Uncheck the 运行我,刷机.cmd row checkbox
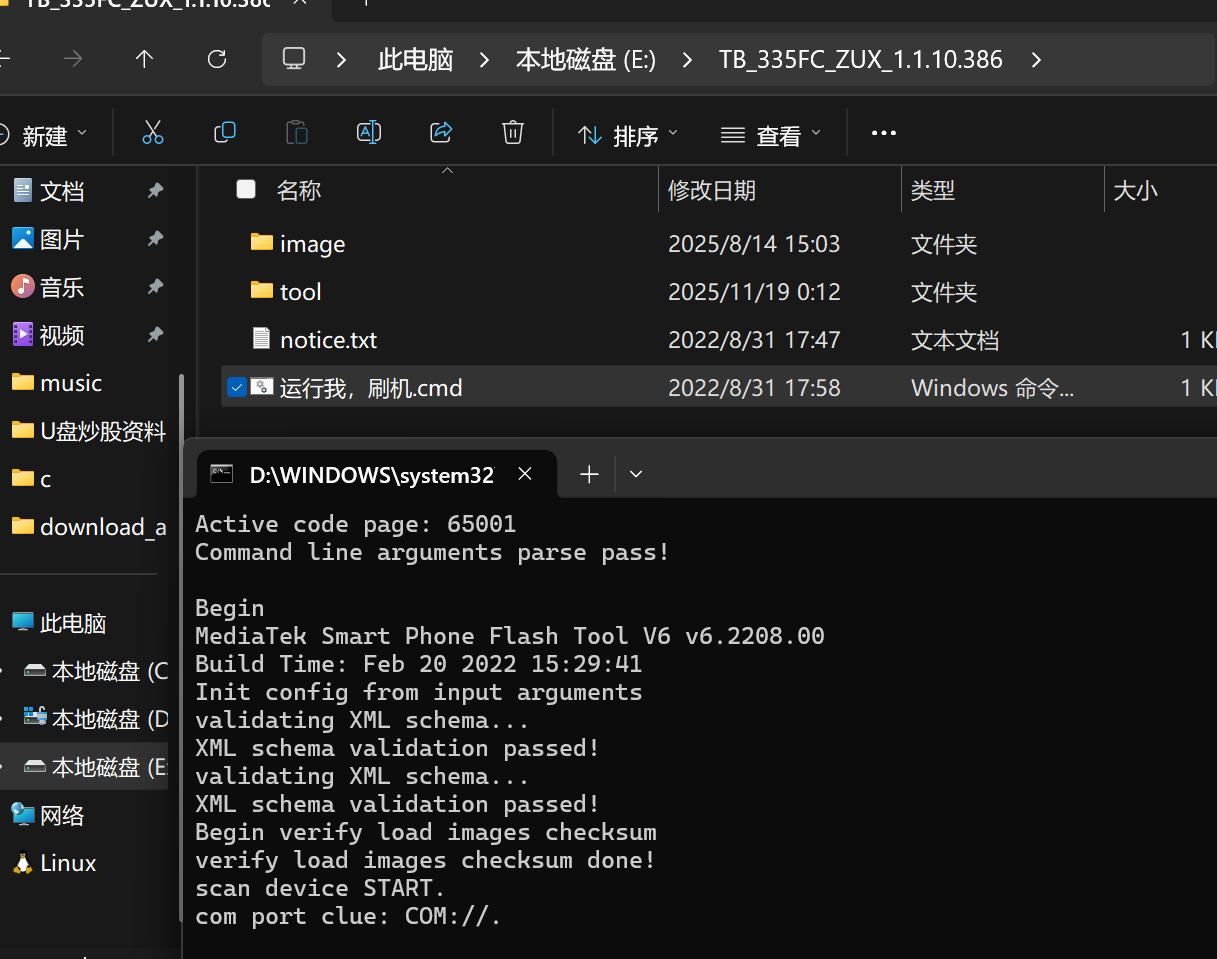Image resolution: width=1217 pixels, height=959 pixels. [236, 387]
